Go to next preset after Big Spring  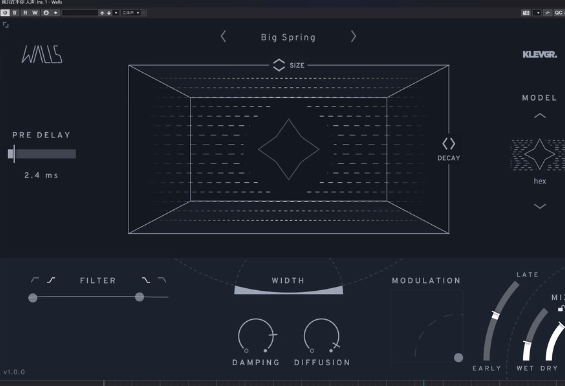(x=353, y=36)
